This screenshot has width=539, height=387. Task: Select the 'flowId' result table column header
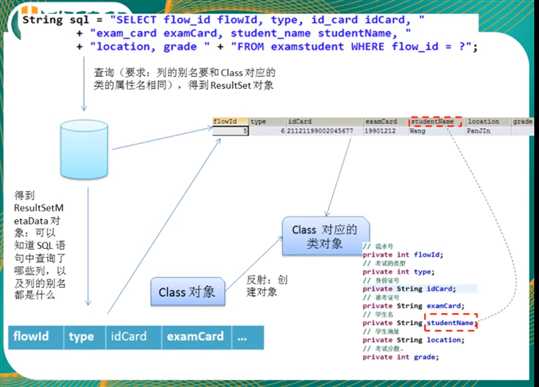[231, 121]
